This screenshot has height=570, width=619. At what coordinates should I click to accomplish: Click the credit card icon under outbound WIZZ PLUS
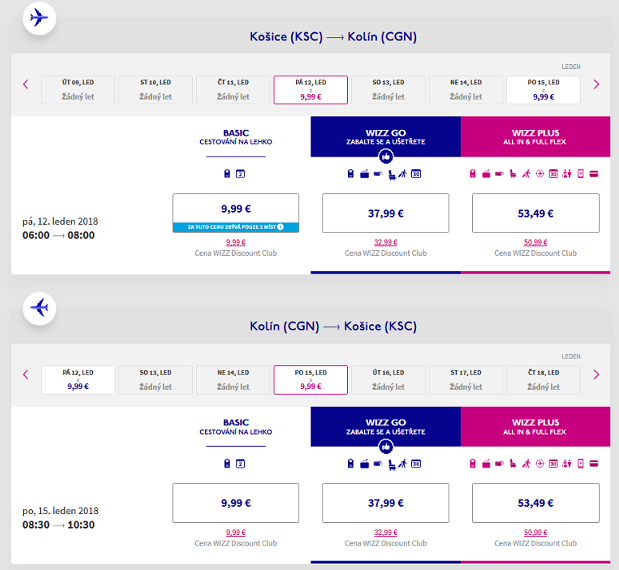(x=594, y=174)
